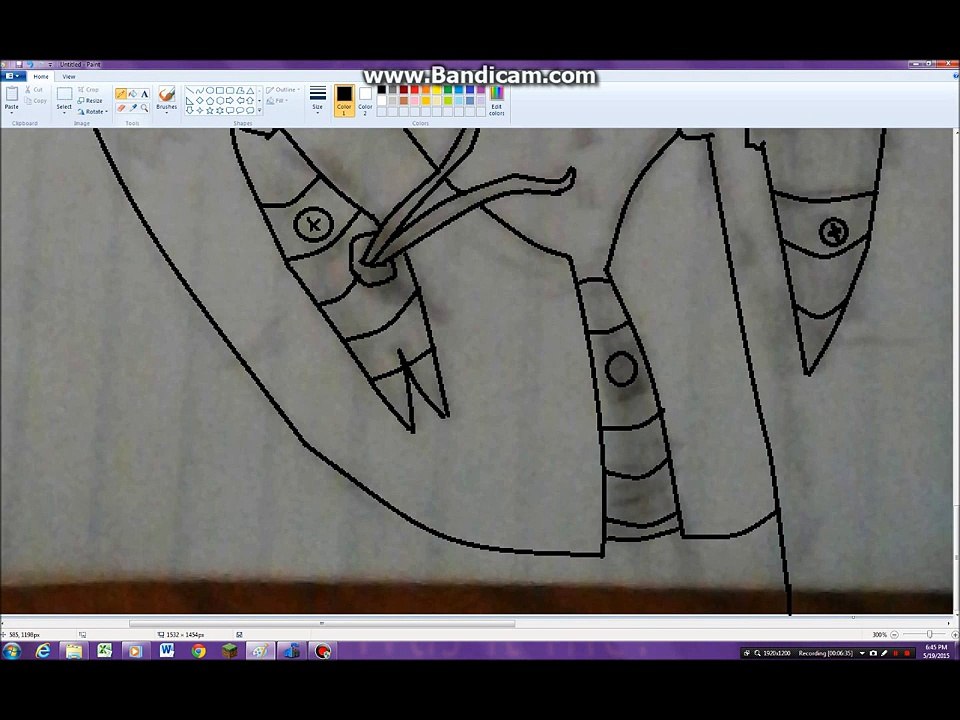Choose the Rectangle shape
The width and height of the screenshot is (960, 720).
tap(220, 91)
